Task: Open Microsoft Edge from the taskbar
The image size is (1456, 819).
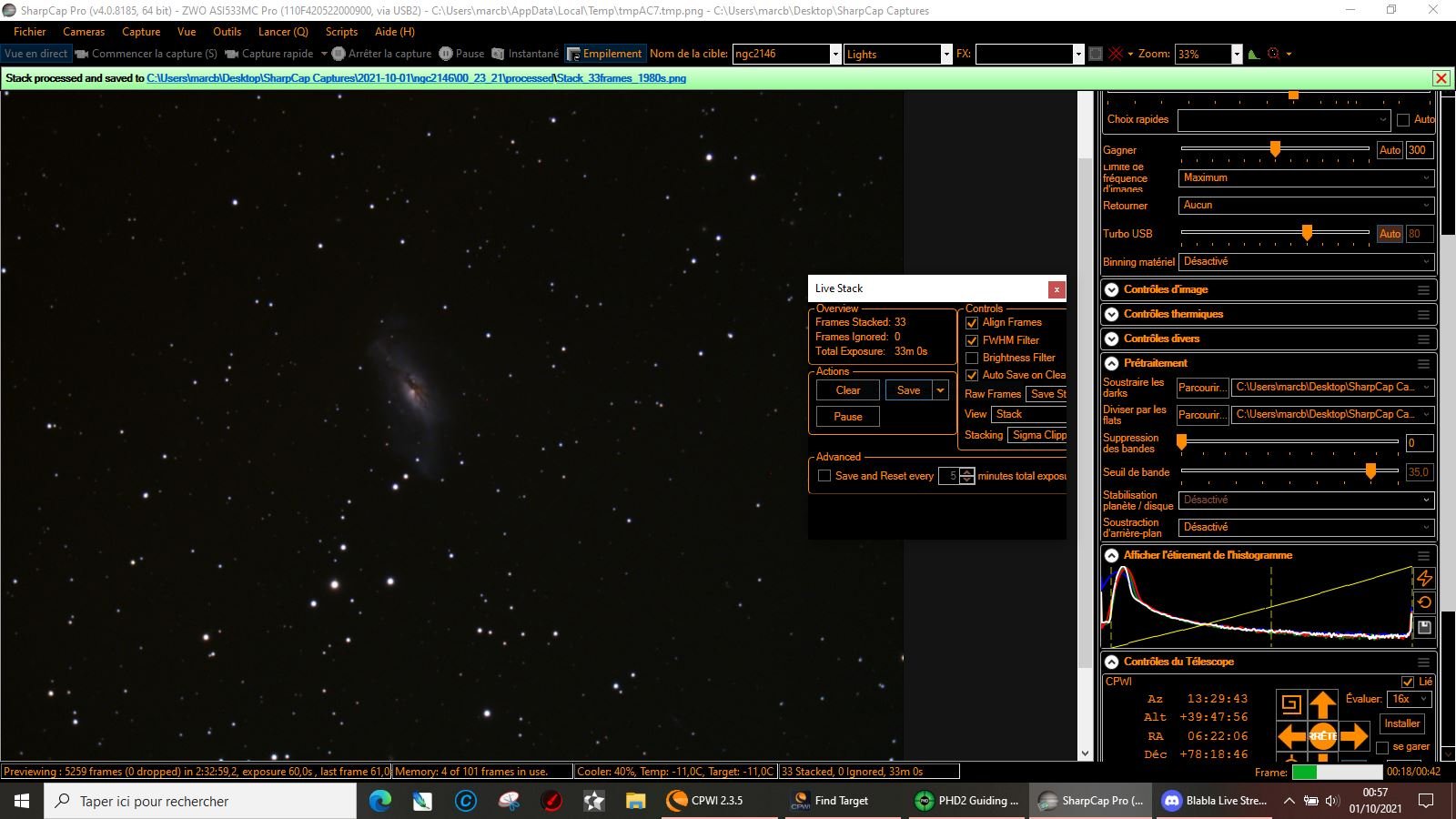Action: (380, 801)
